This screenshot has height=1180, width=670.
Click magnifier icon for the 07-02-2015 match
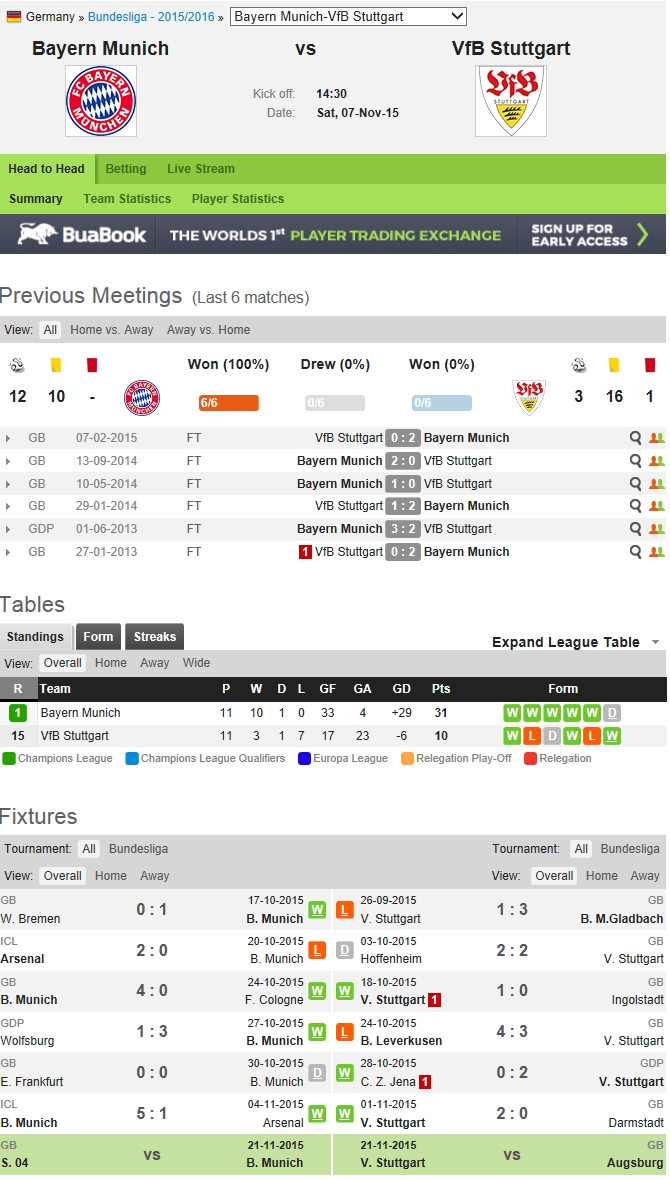click(635, 438)
